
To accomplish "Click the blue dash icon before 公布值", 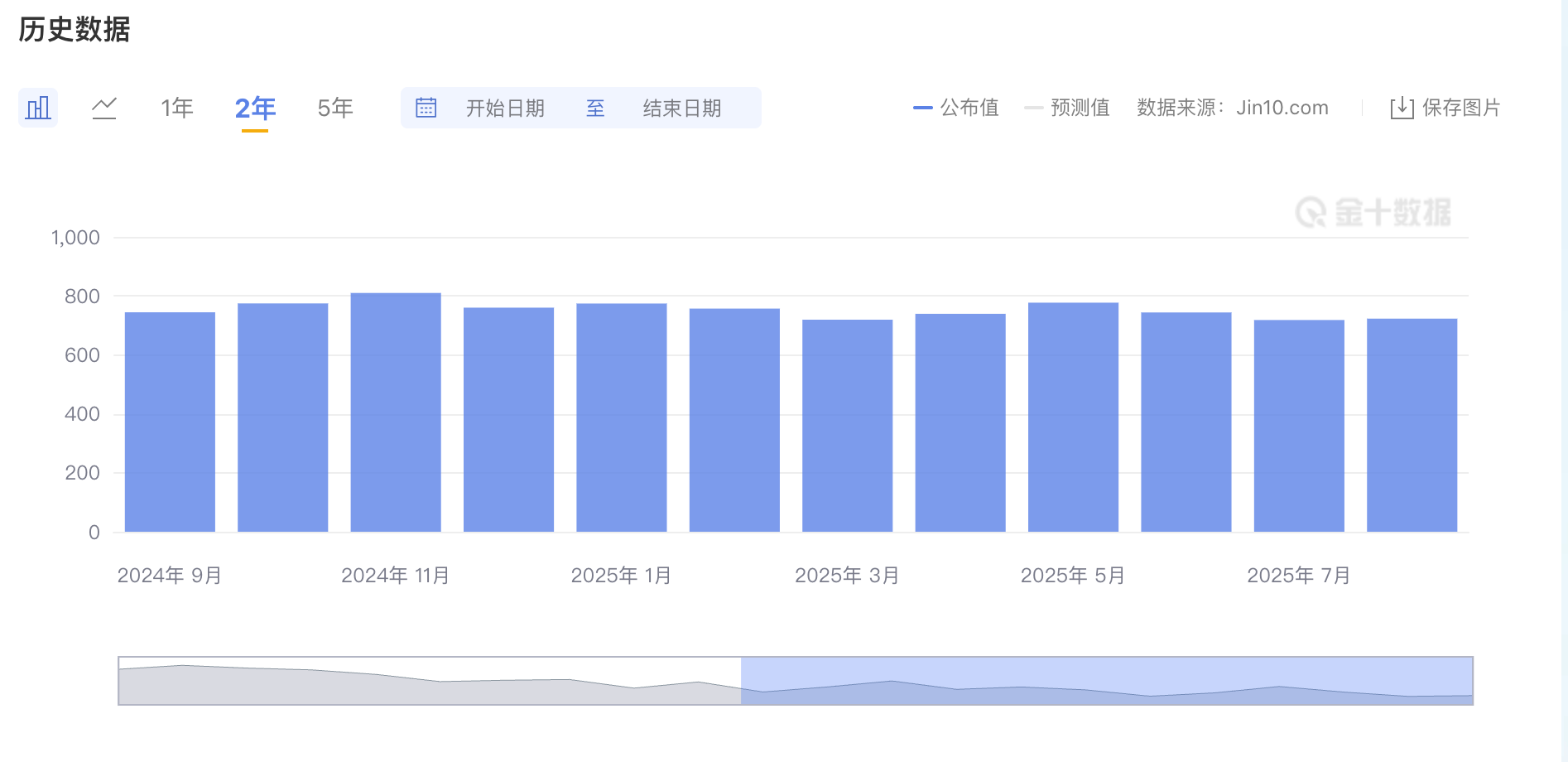I will [x=921, y=107].
